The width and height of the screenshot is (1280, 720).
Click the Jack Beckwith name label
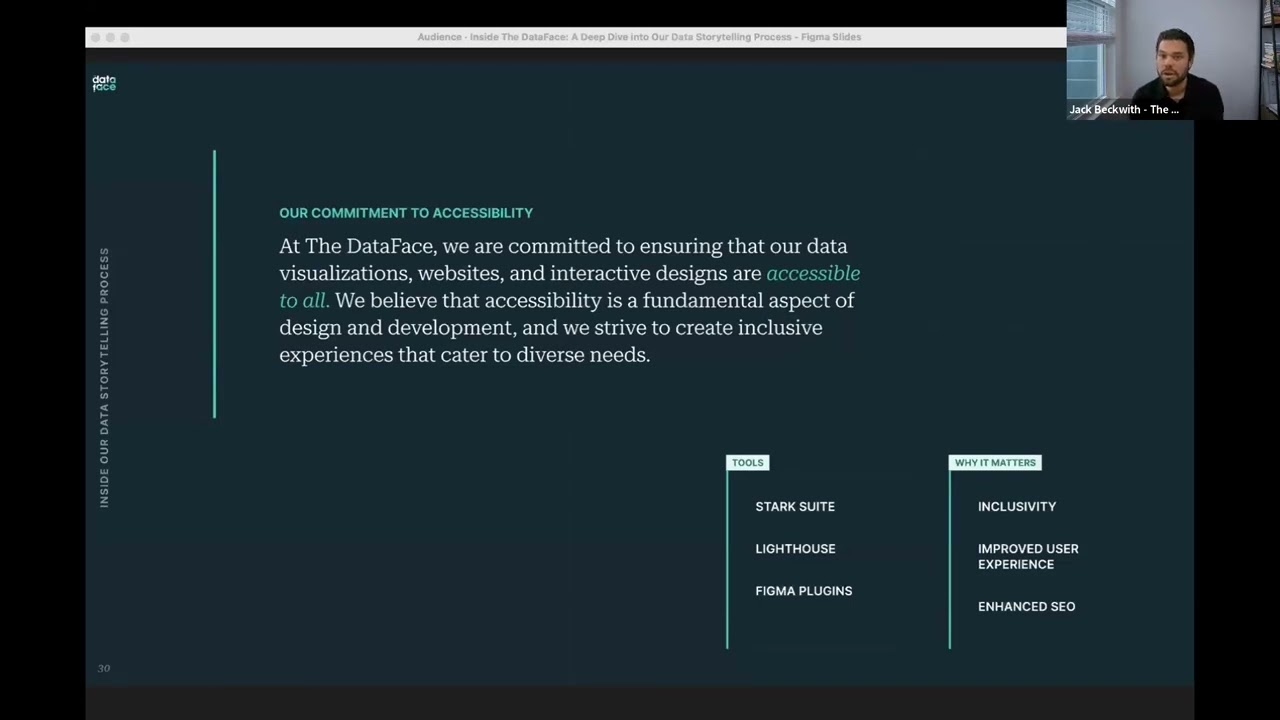point(1124,110)
